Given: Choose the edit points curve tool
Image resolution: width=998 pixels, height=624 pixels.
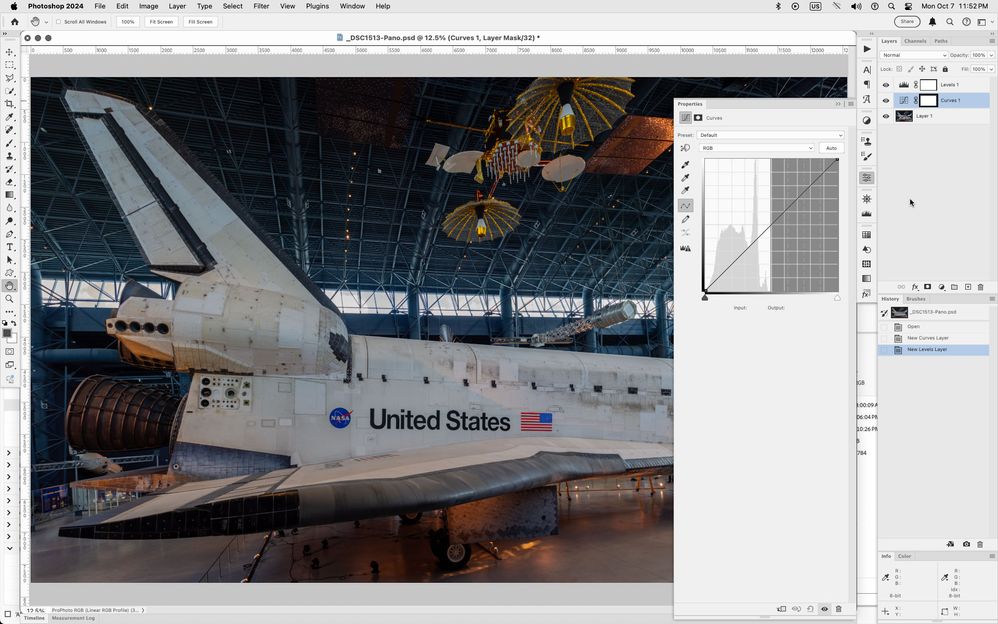Looking at the screenshot, I should (x=685, y=206).
